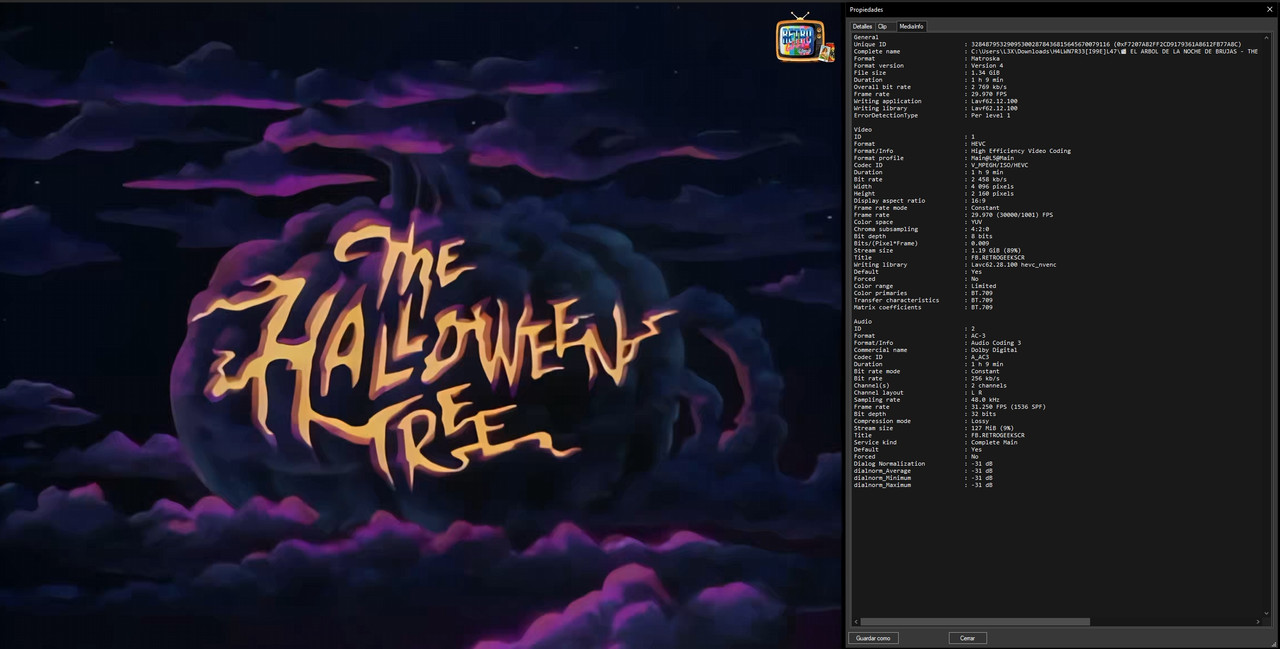
Task: Click the 127 MiB (9%) stream size
Action: point(992,427)
